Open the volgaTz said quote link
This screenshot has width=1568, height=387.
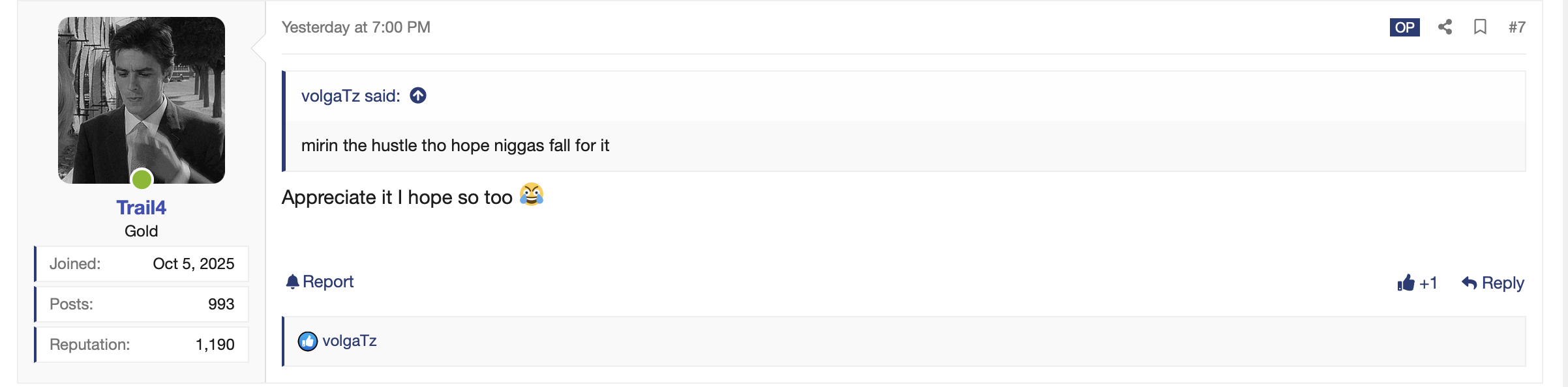tap(350, 96)
